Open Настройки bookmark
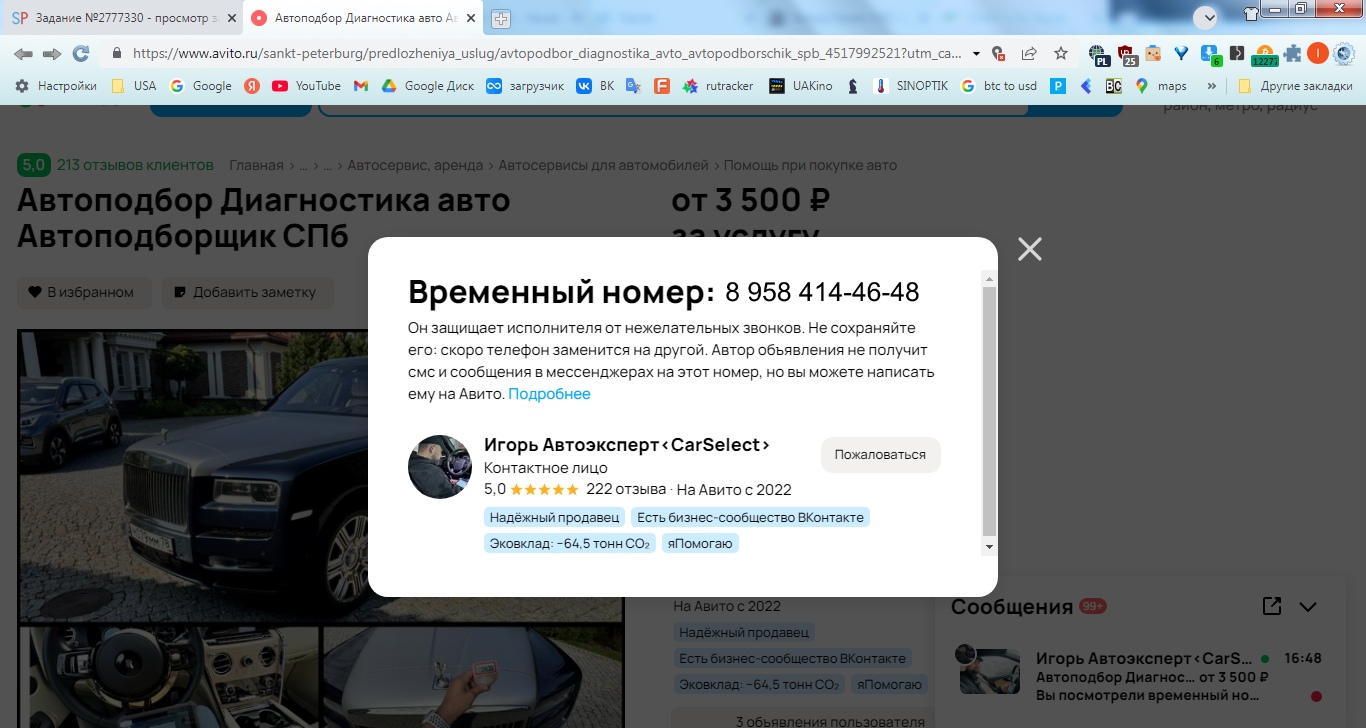Viewport: 1366px width, 728px height. 56,86
